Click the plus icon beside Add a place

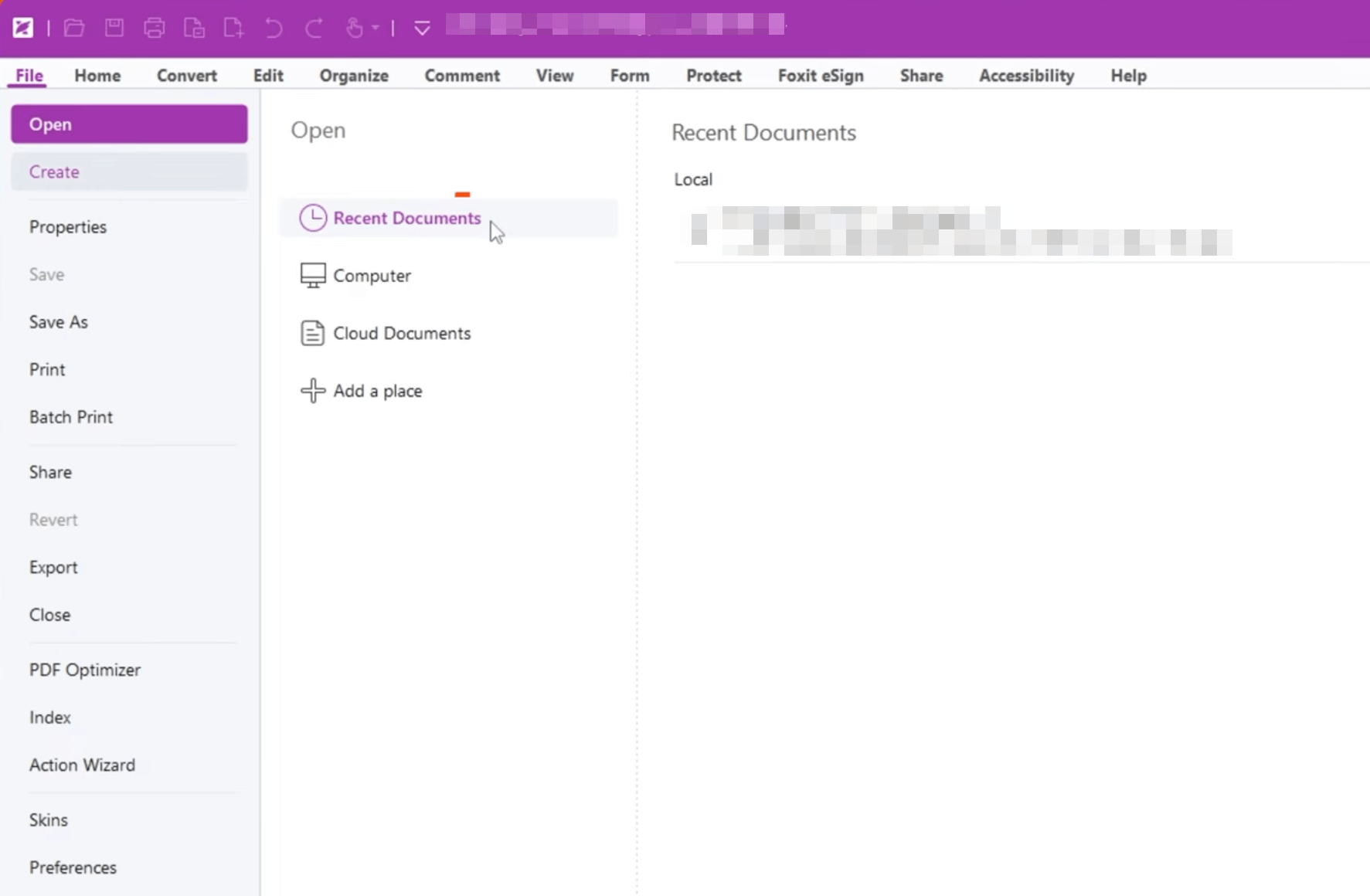(313, 391)
